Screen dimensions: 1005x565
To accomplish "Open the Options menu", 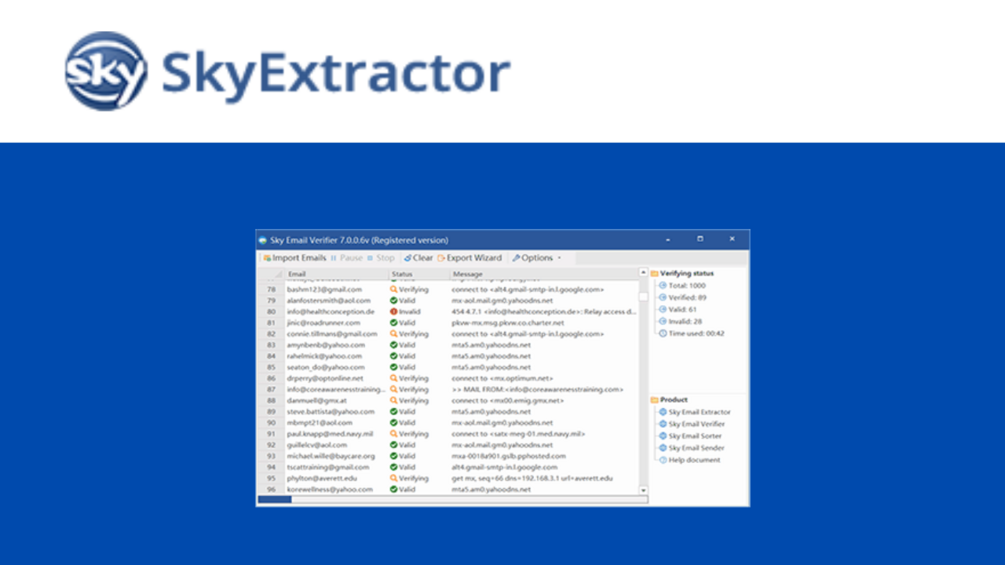I will [x=533, y=258].
